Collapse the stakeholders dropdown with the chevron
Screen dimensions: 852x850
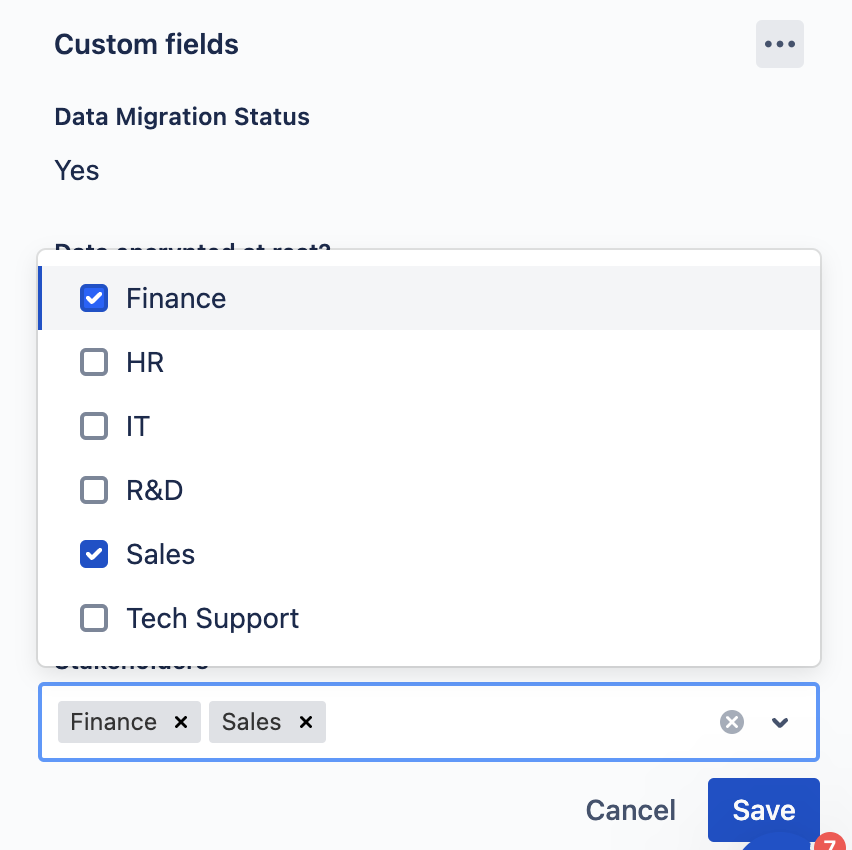(780, 722)
